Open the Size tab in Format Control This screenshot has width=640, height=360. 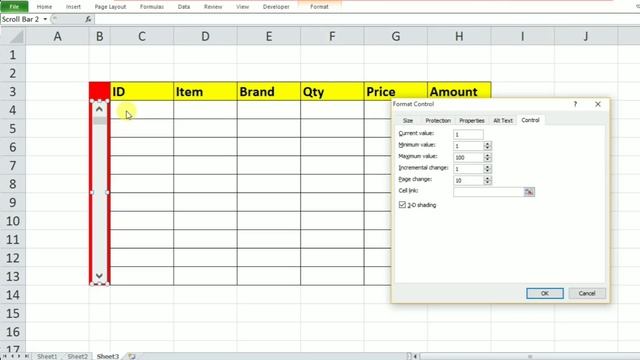(x=408, y=120)
